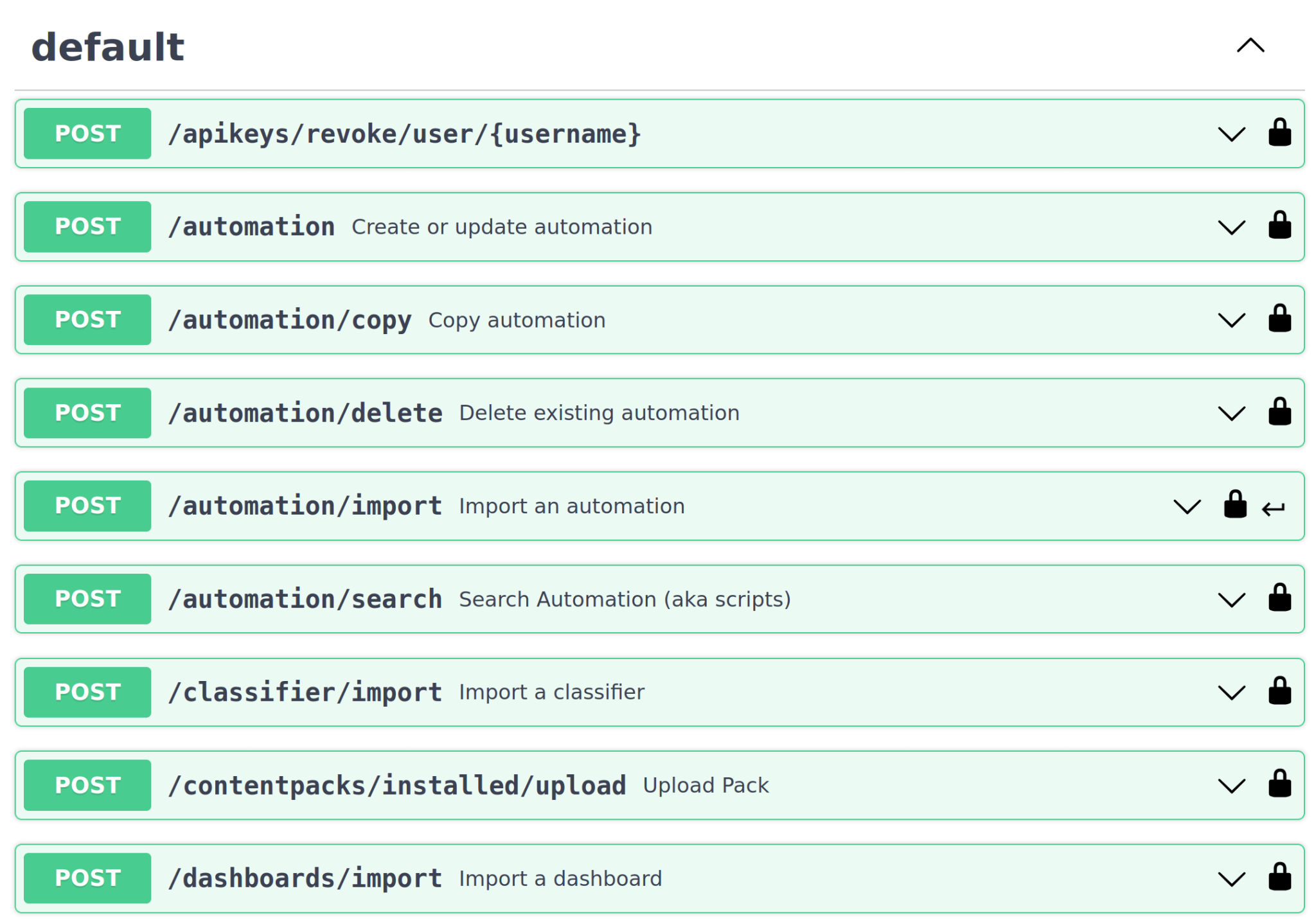This screenshot has height=920, width=1316.
Task: Click POST badge of /dashboards/import
Action: coord(87,878)
